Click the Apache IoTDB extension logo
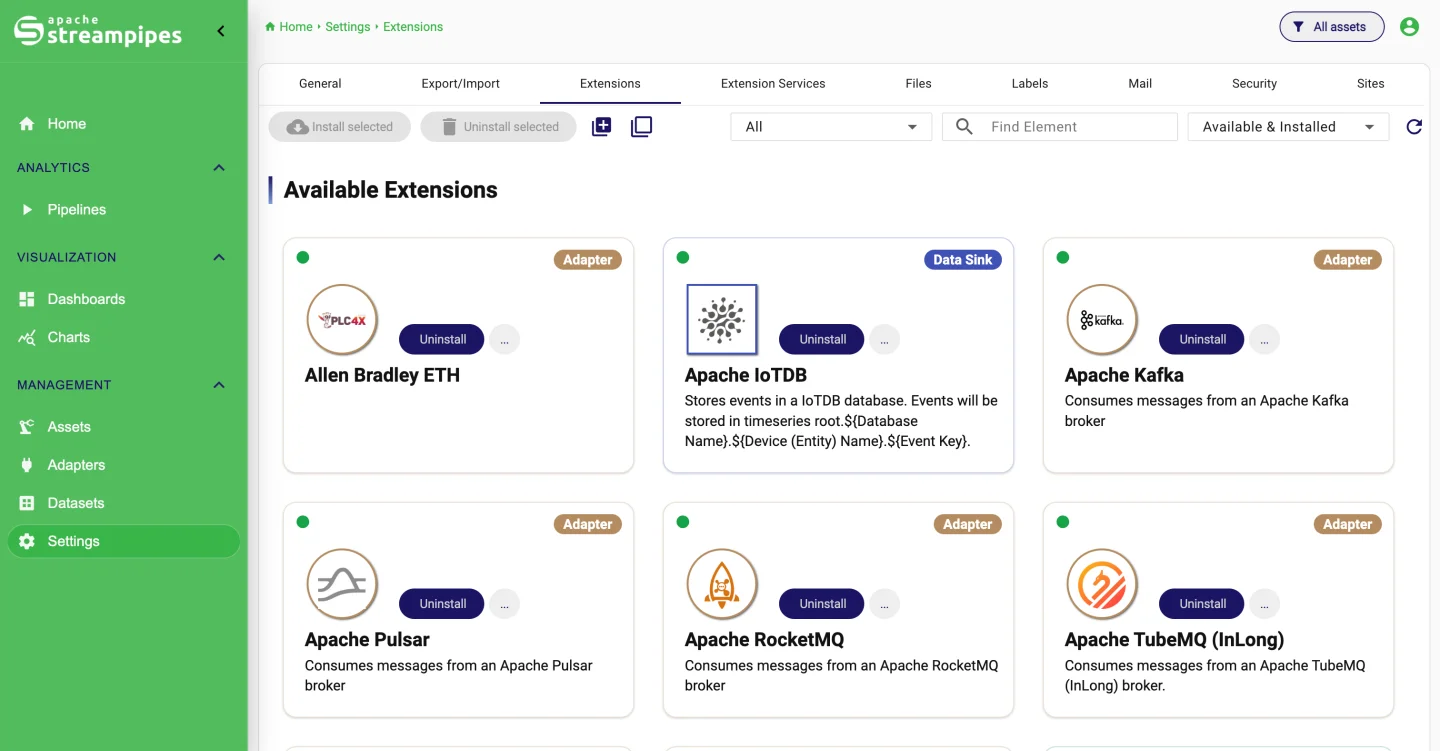The height and width of the screenshot is (751, 1440). [x=722, y=320]
